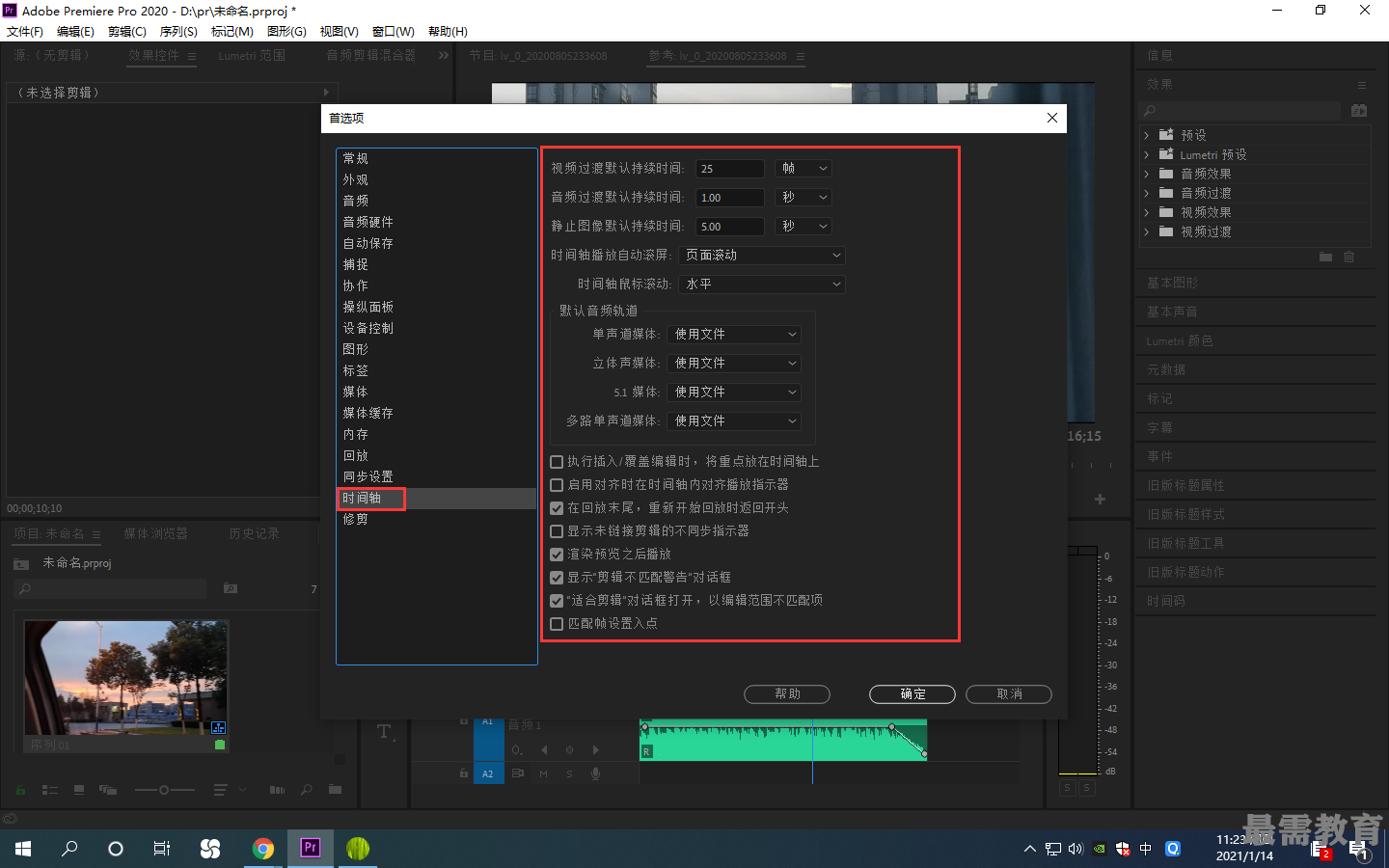Uncheck play after rendering previews
The width and height of the screenshot is (1389, 868).
tap(557, 555)
